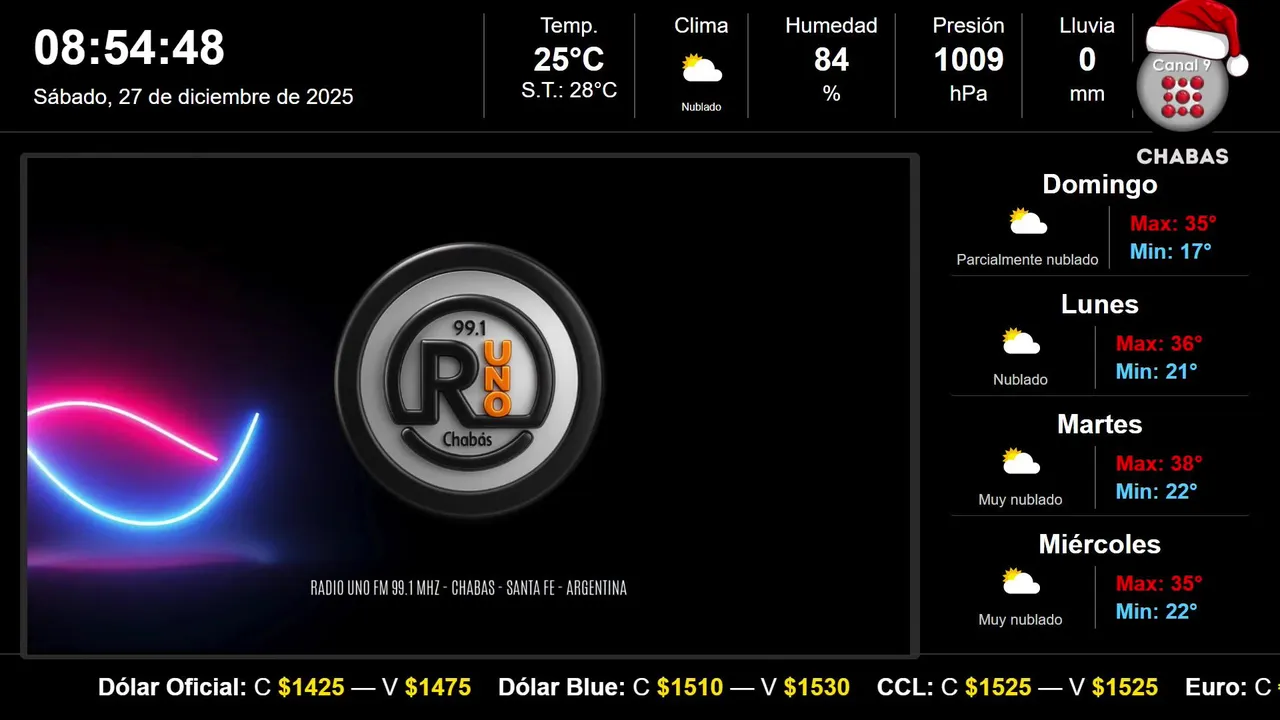Click the 'Clima' heading
This screenshot has height=720, width=1280.
[x=701, y=26]
